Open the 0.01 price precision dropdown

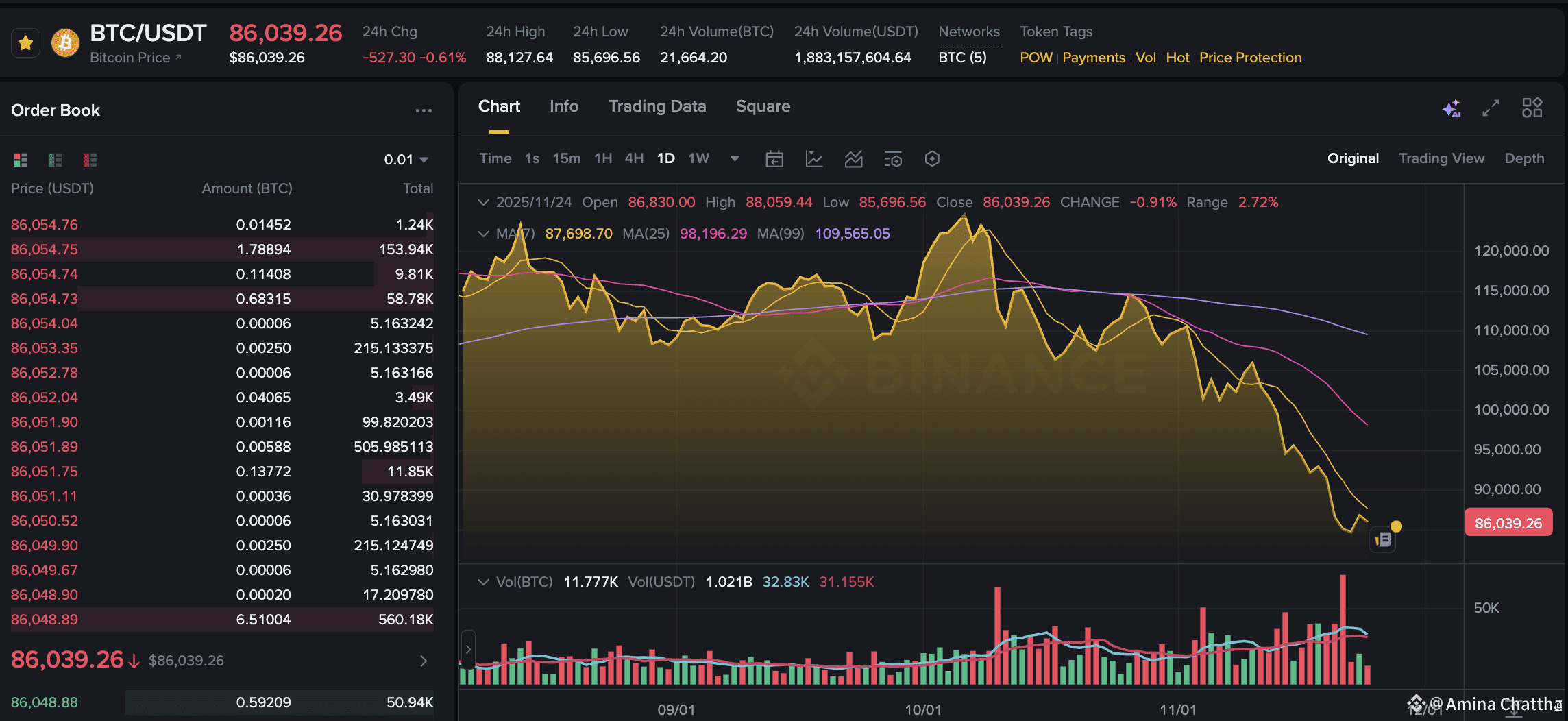coord(406,160)
